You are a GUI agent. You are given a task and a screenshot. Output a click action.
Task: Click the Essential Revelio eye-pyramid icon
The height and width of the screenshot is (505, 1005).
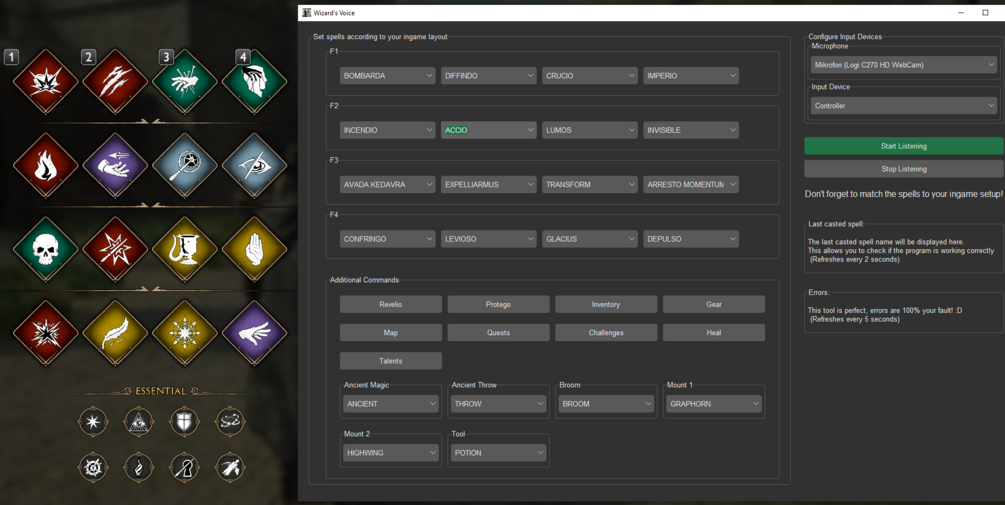[138, 422]
